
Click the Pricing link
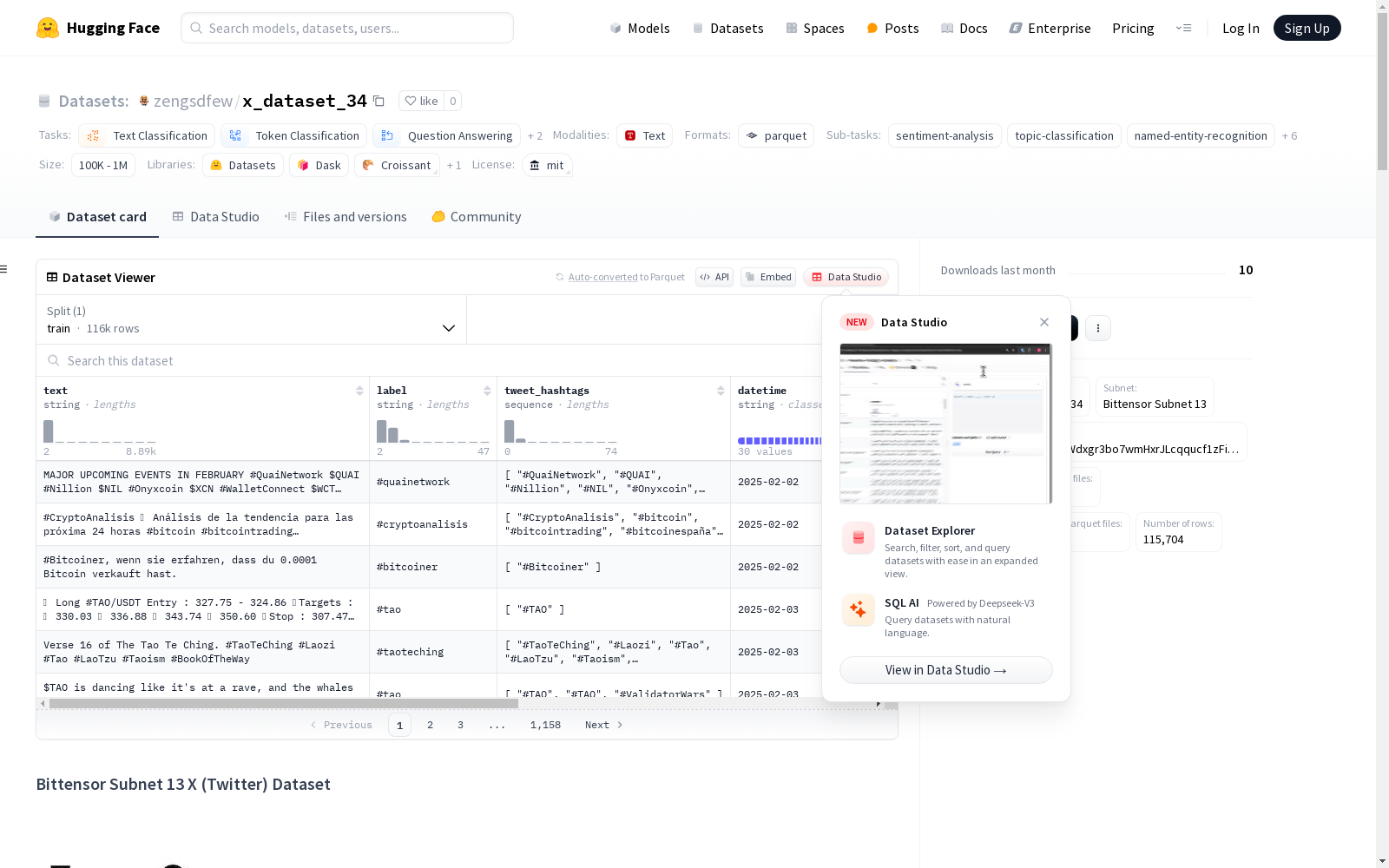[x=1133, y=28]
